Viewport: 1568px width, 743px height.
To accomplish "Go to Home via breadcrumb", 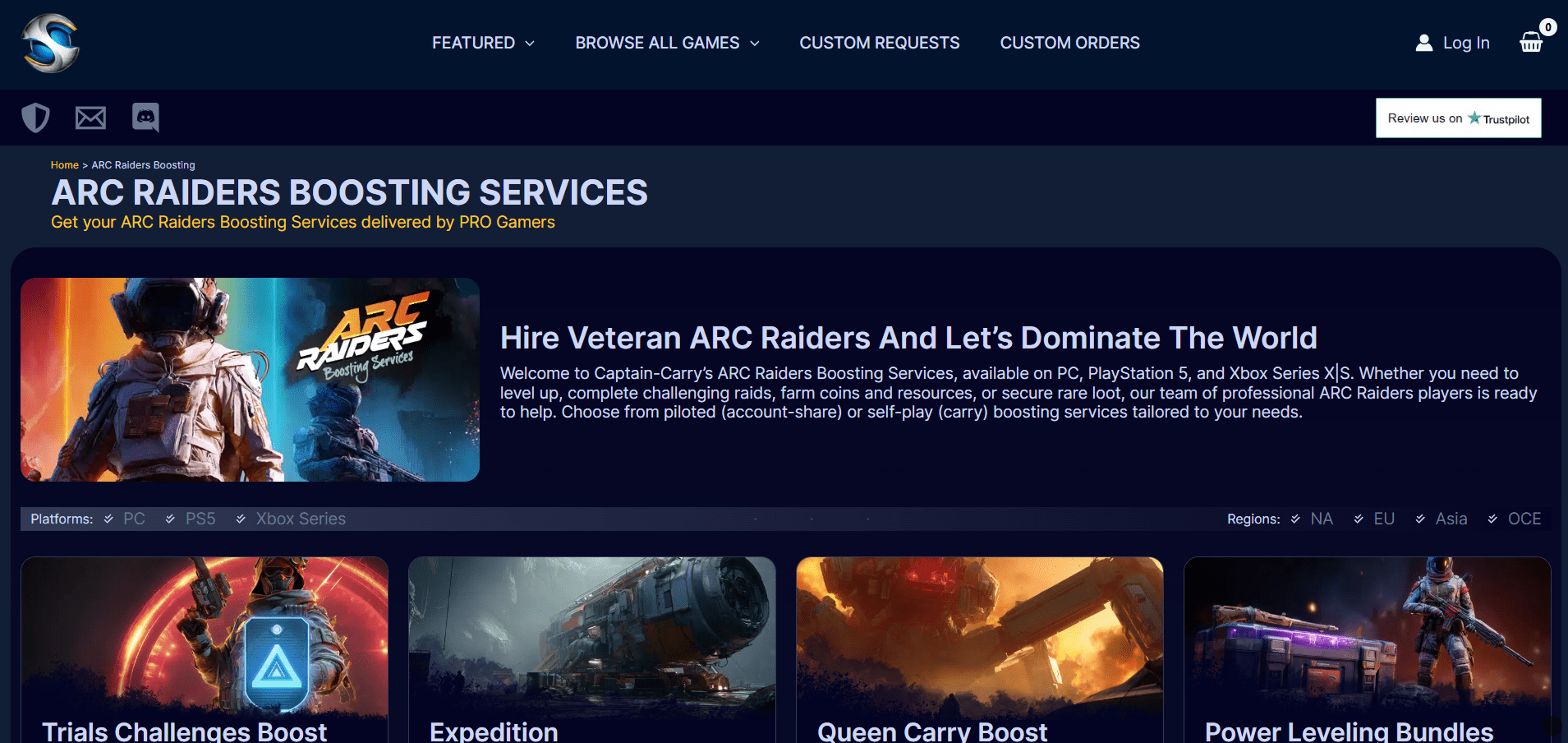I will [x=64, y=165].
